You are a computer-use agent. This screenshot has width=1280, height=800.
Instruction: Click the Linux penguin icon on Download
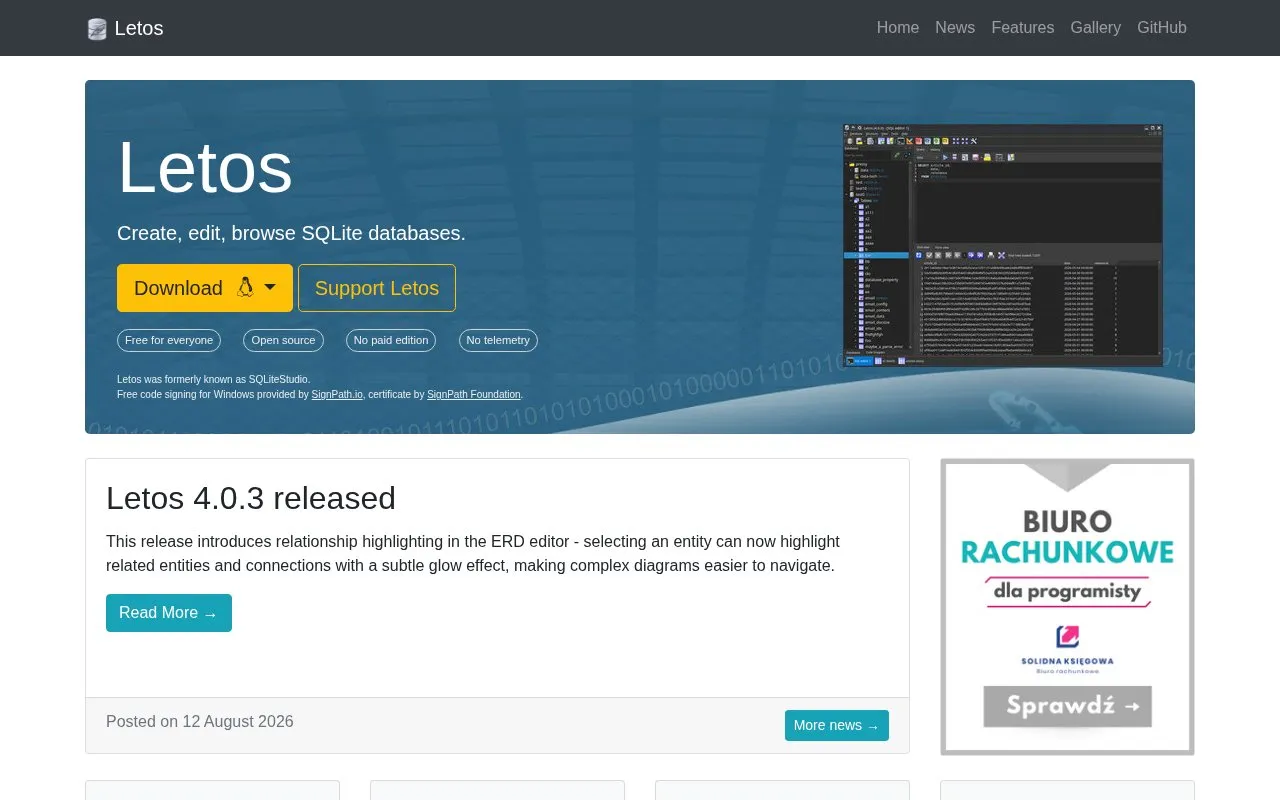245,288
